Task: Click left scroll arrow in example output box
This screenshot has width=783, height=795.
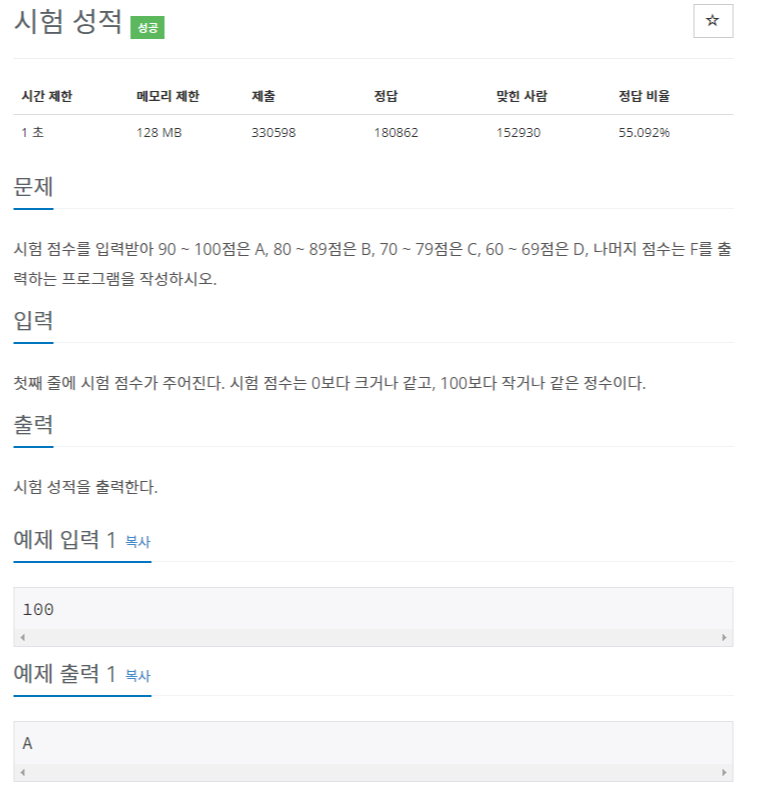Action: click(x=22, y=772)
